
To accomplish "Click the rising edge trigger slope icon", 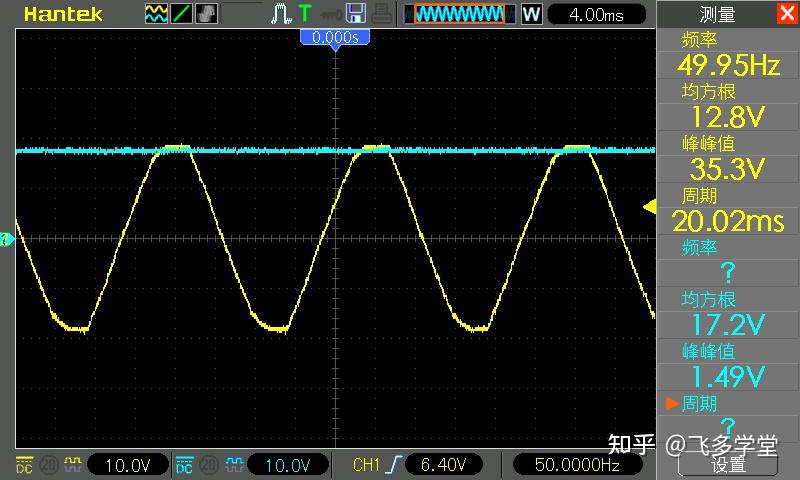I will click(393, 465).
